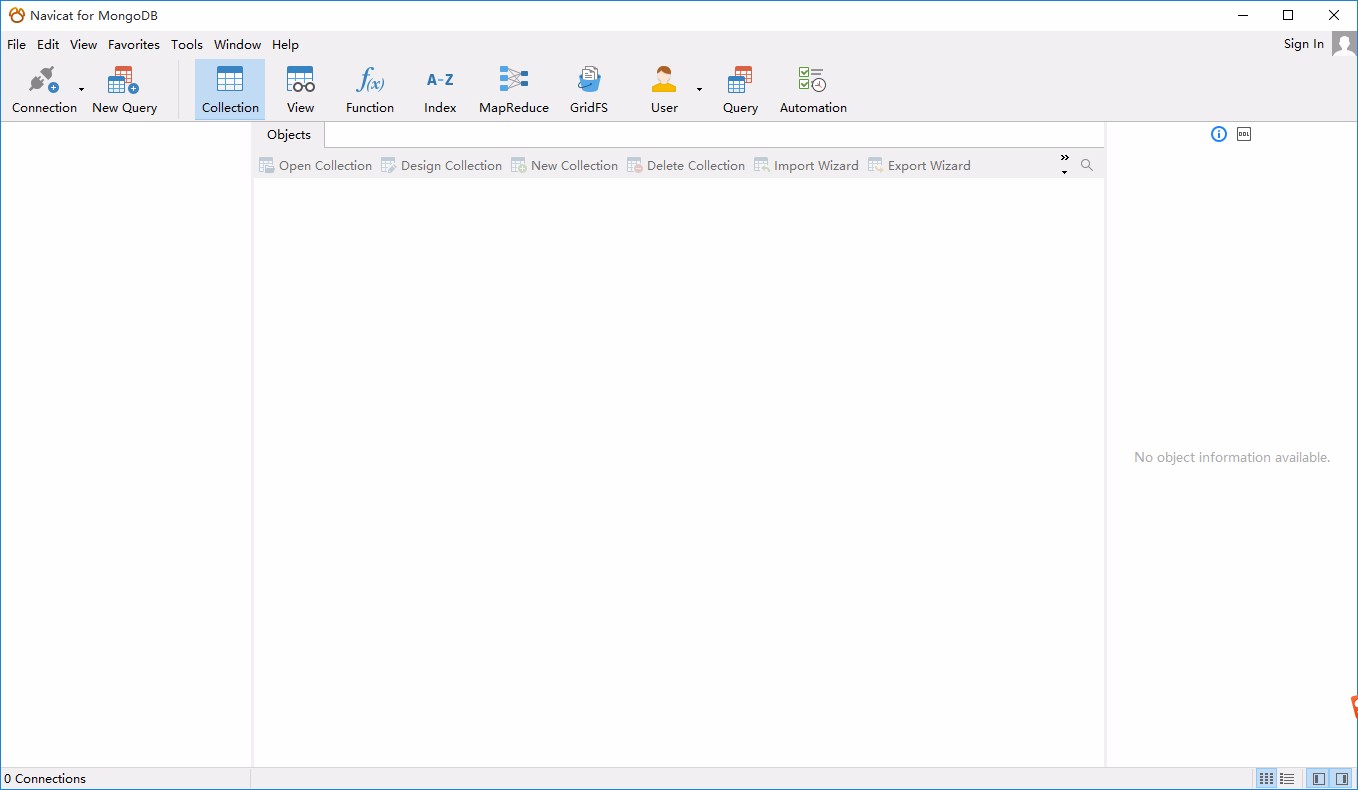
Task: Open the Help menu
Action: 285,45
